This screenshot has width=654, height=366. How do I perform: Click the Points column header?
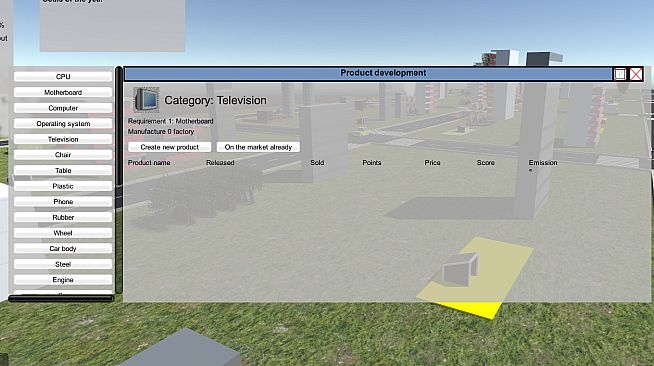[372, 163]
